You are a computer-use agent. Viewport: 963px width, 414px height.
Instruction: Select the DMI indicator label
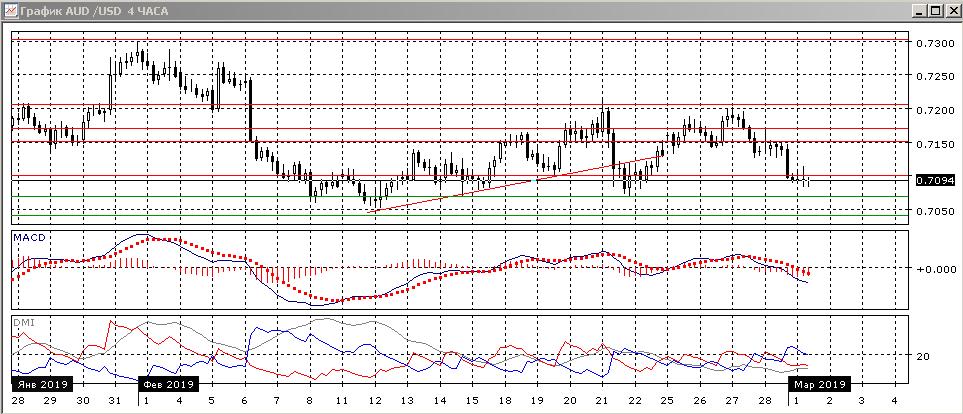tap(22, 322)
